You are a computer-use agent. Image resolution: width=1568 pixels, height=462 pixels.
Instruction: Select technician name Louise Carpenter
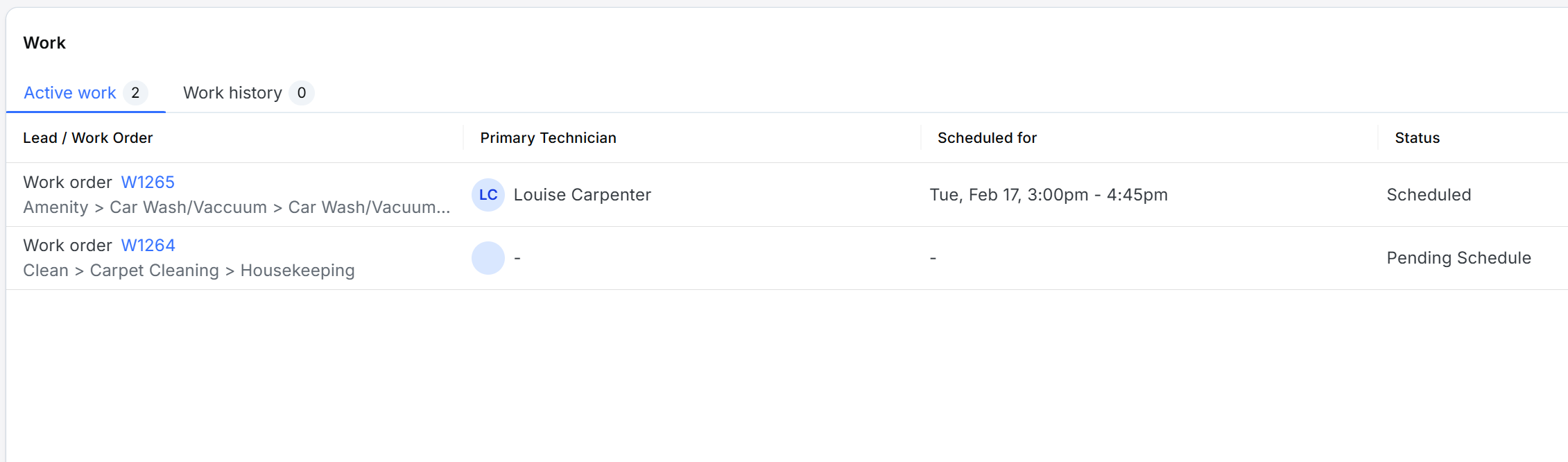(x=582, y=195)
